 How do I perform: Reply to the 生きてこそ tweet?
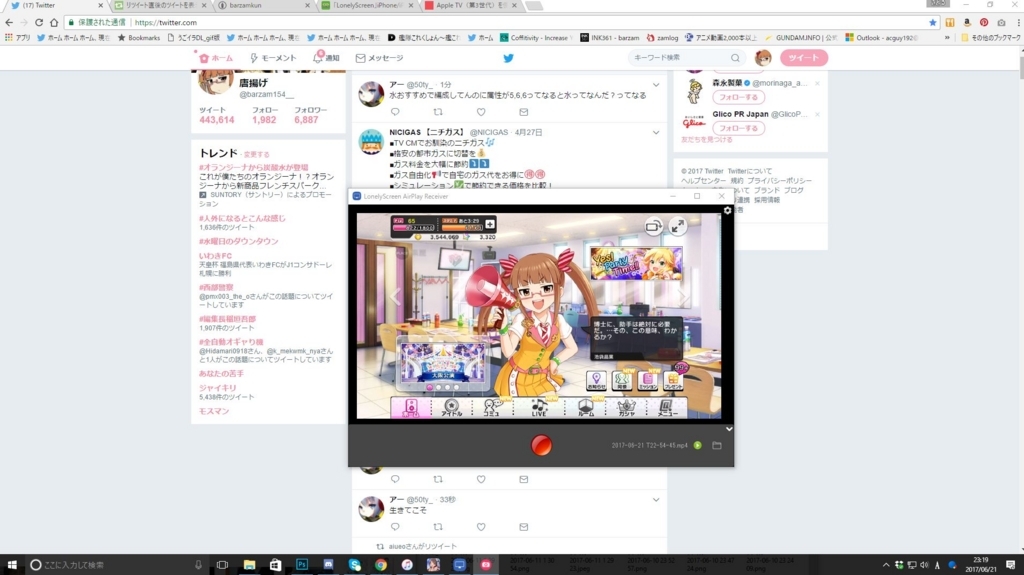395,527
